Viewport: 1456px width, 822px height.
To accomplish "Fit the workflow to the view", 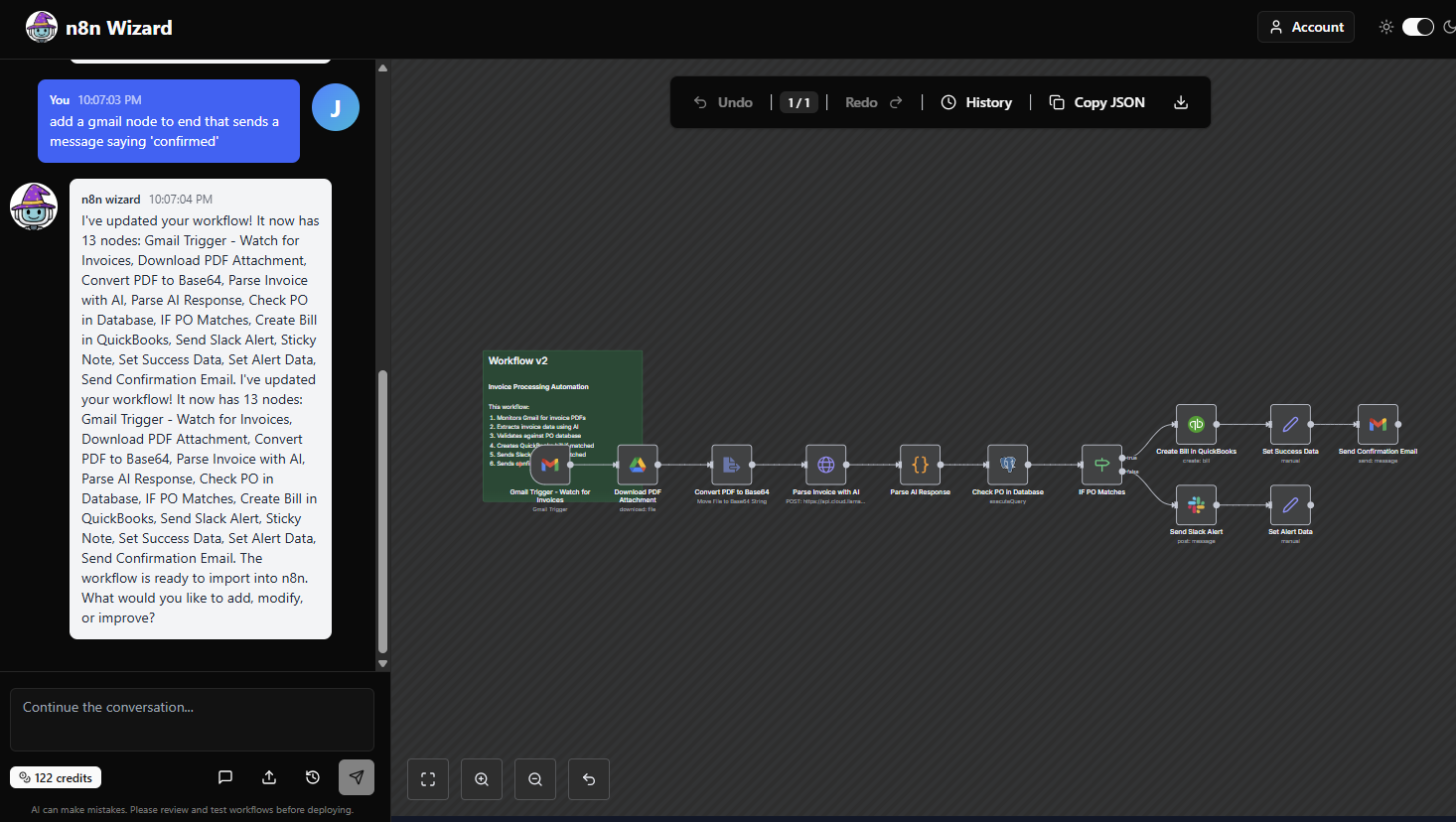I will point(427,778).
